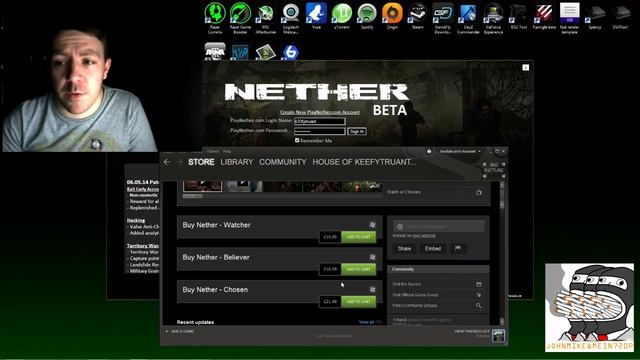Click Windows platform icon on Nether - Believer
This screenshot has height=360, width=640.
372,257
